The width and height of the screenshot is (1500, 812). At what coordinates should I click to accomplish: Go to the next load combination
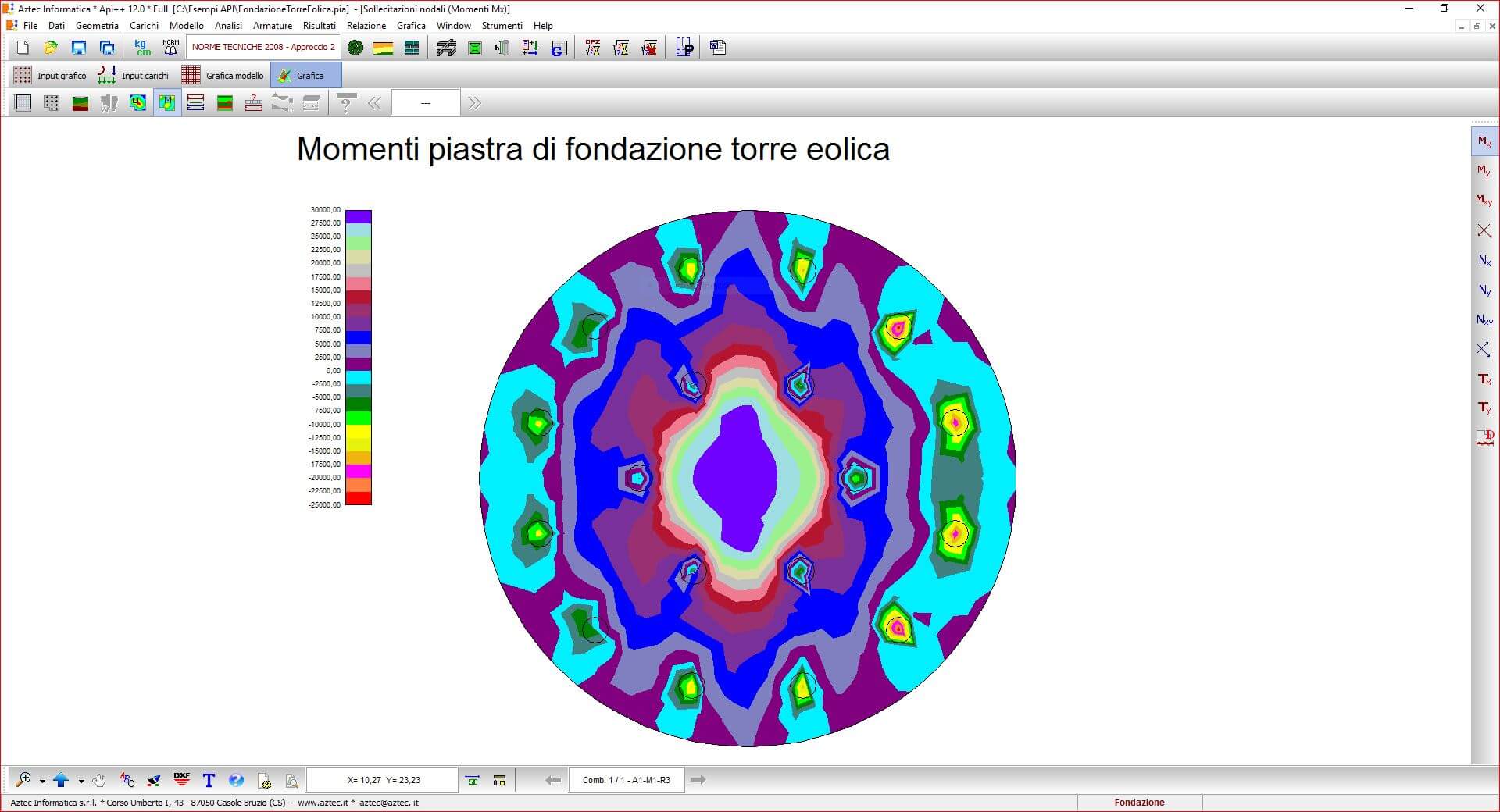[x=698, y=779]
